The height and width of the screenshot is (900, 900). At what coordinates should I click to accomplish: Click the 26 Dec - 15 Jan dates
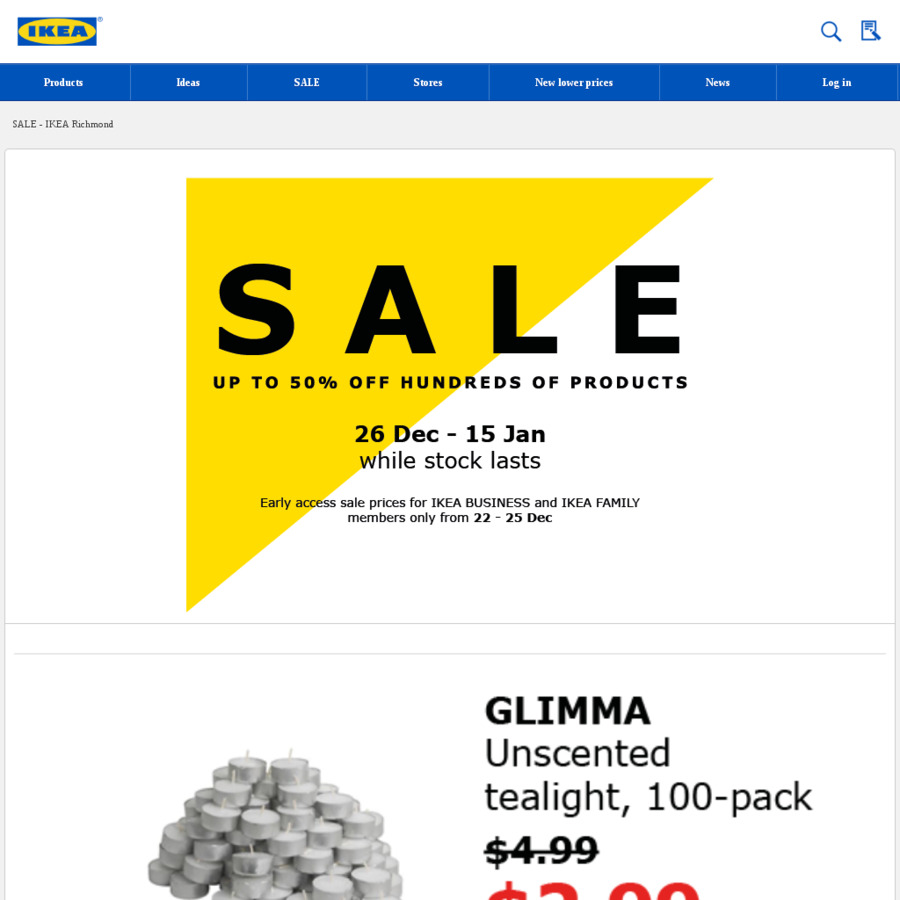pos(450,434)
